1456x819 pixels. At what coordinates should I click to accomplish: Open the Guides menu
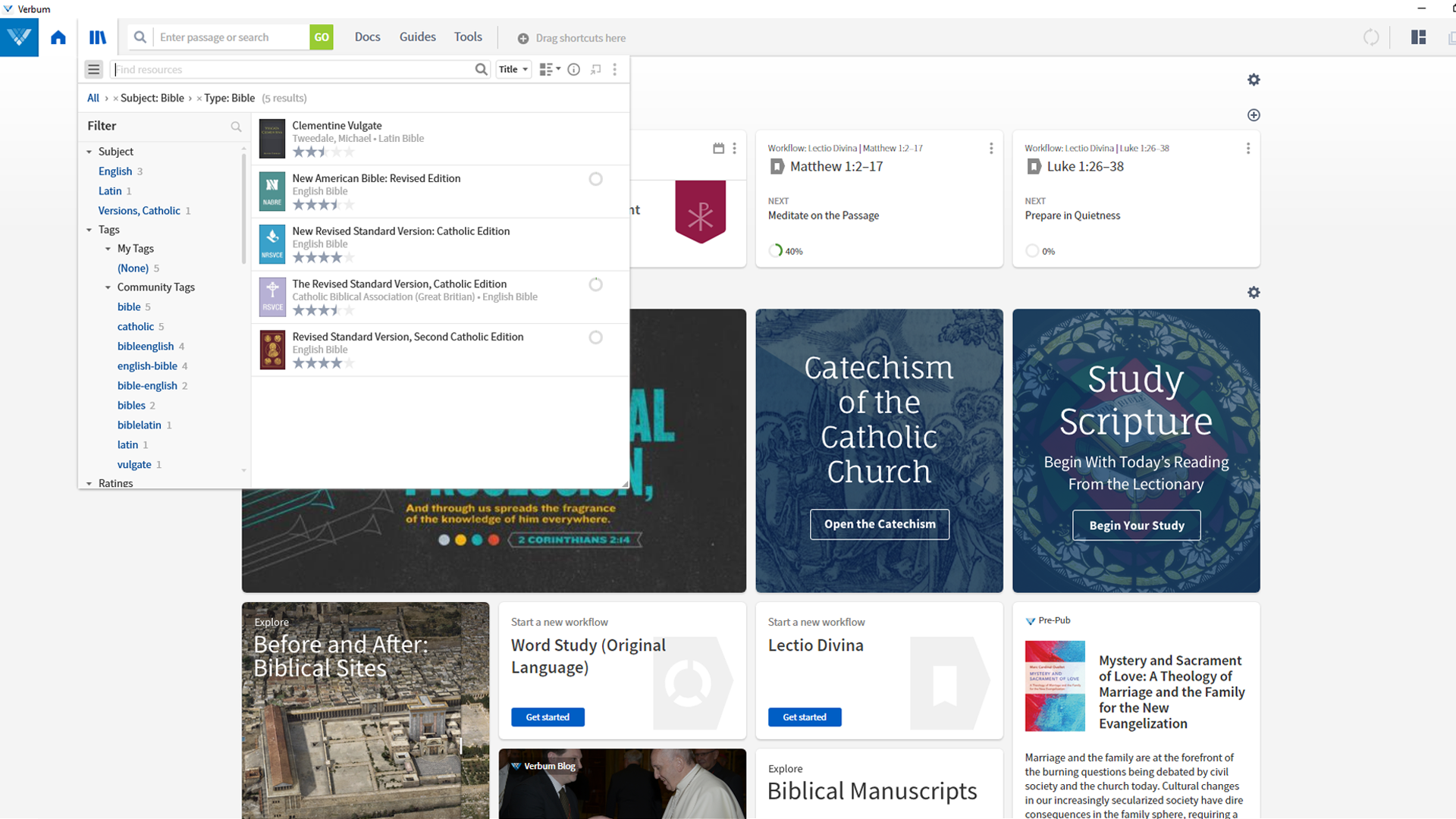[x=417, y=36]
